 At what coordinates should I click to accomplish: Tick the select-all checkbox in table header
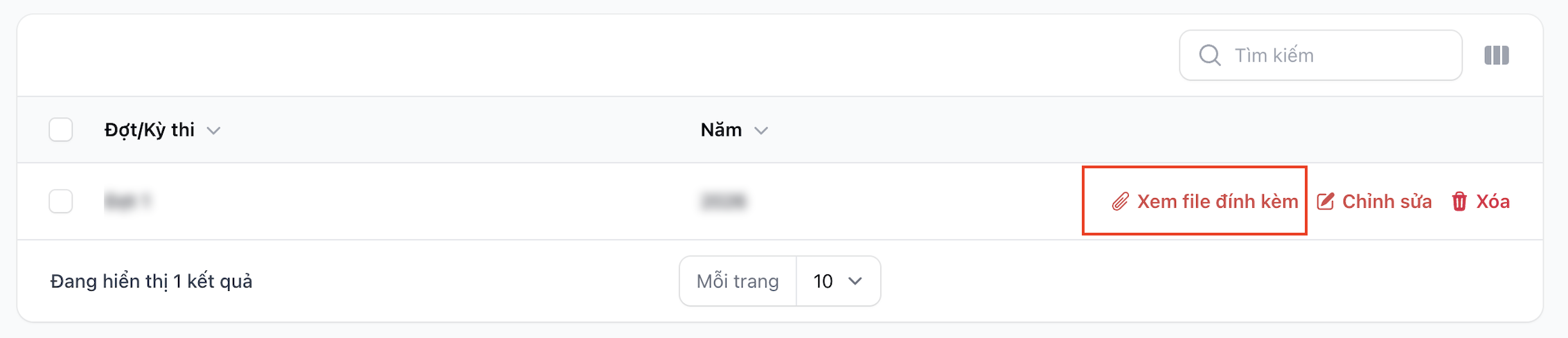pos(61,130)
